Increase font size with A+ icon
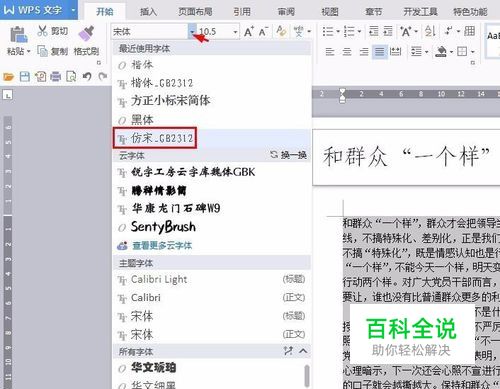Screen dimensions: 500x389 pos(249,32)
